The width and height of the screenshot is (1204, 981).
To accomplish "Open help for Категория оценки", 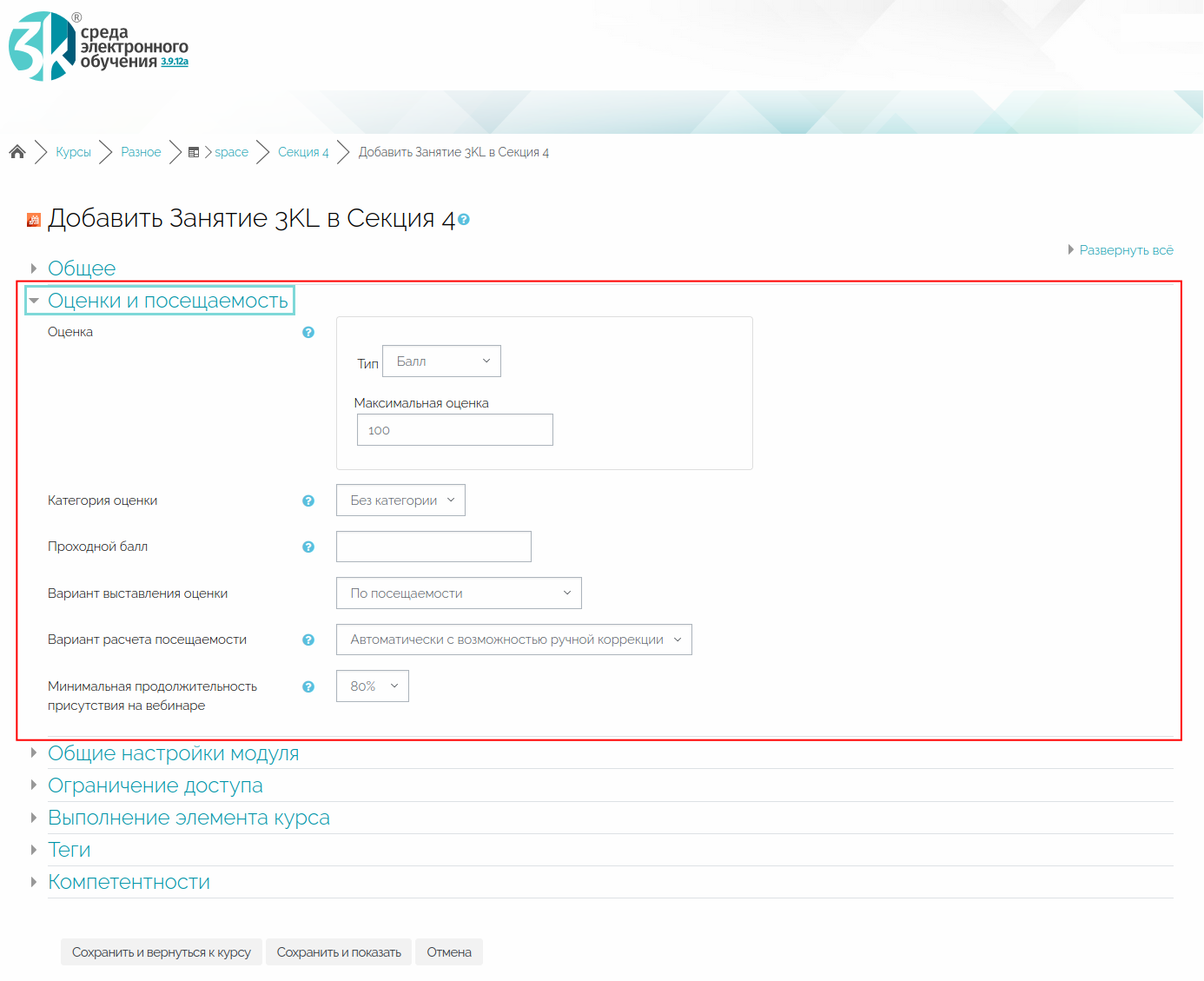I will 308,501.
